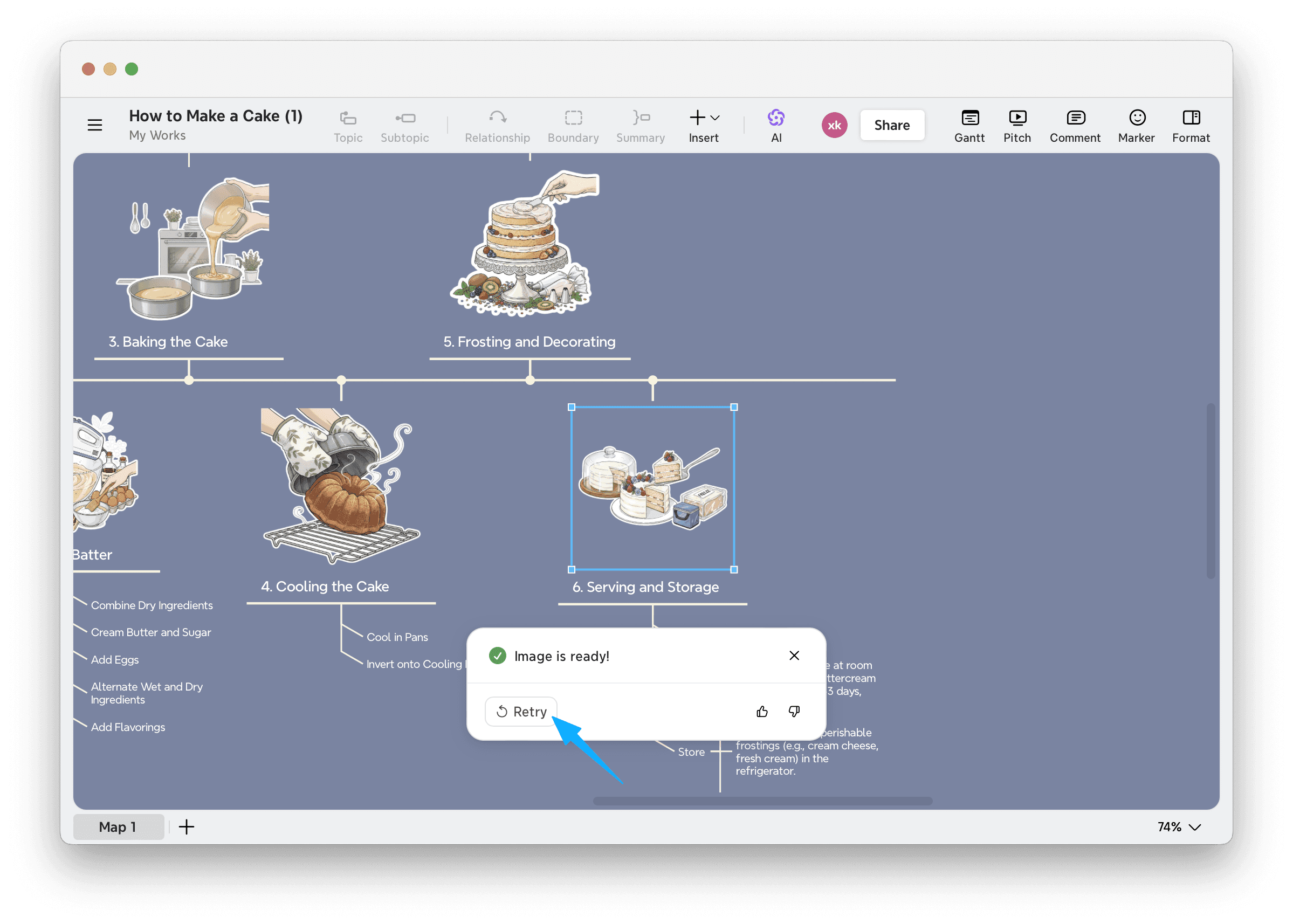Image resolution: width=1293 pixels, height=924 pixels.
Task: Open the Comment panel
Action: (1075, 126)
